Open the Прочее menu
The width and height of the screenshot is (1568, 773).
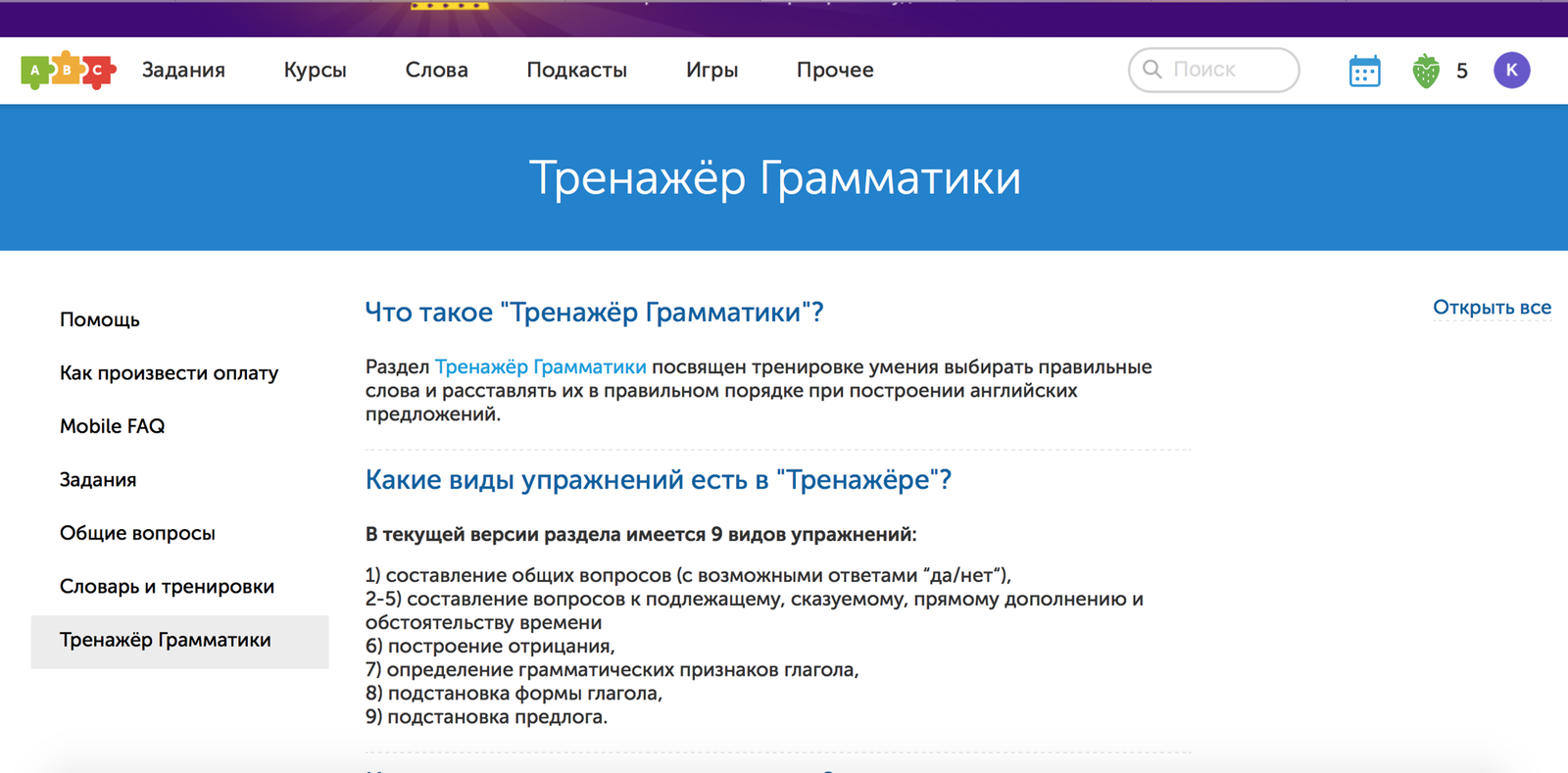click(835, 70)
